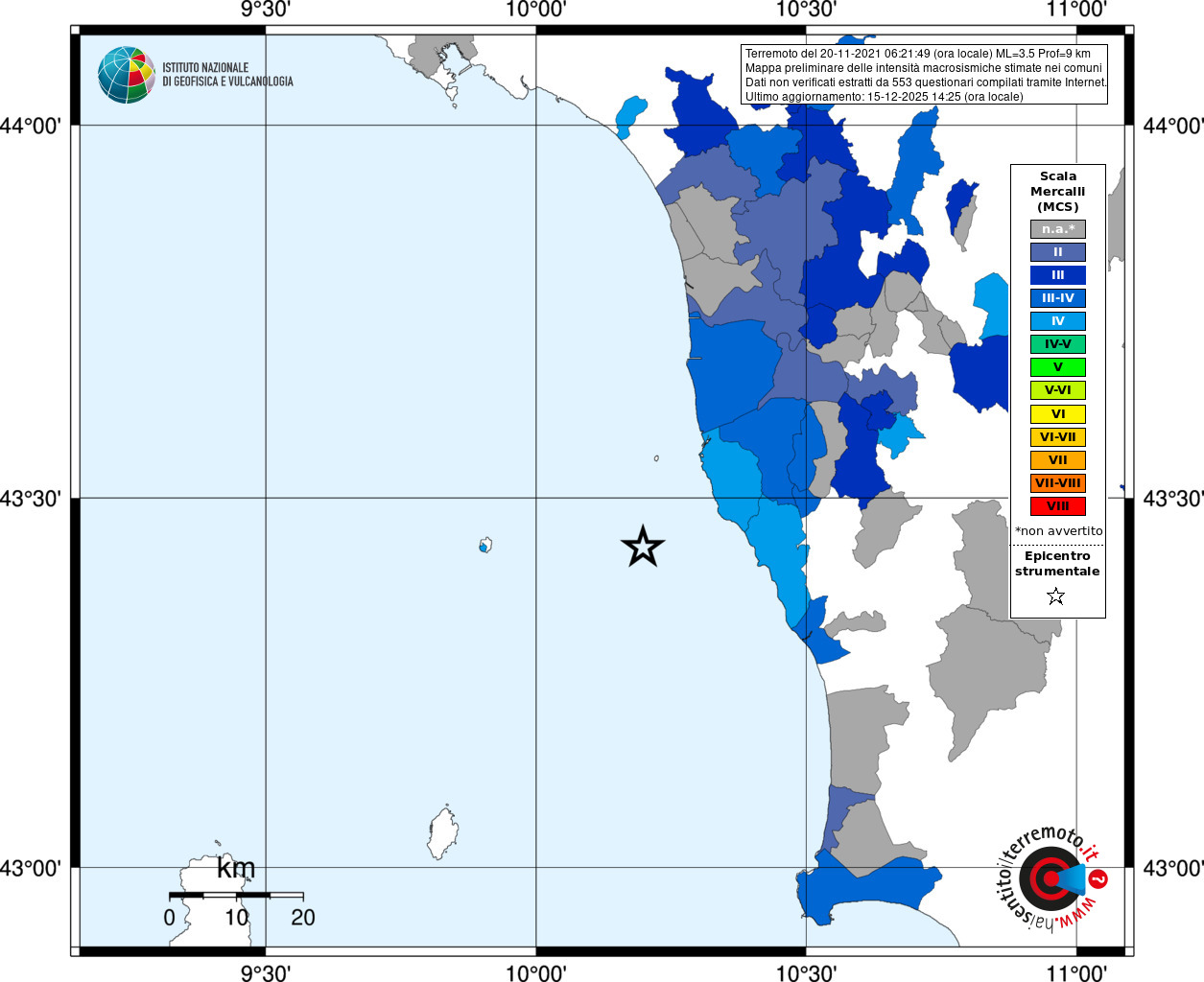The image size is (1204, 982).
Task: Click the 'Terremoto del 20-11-2021' header line
Action: click(x=918, y=54)
